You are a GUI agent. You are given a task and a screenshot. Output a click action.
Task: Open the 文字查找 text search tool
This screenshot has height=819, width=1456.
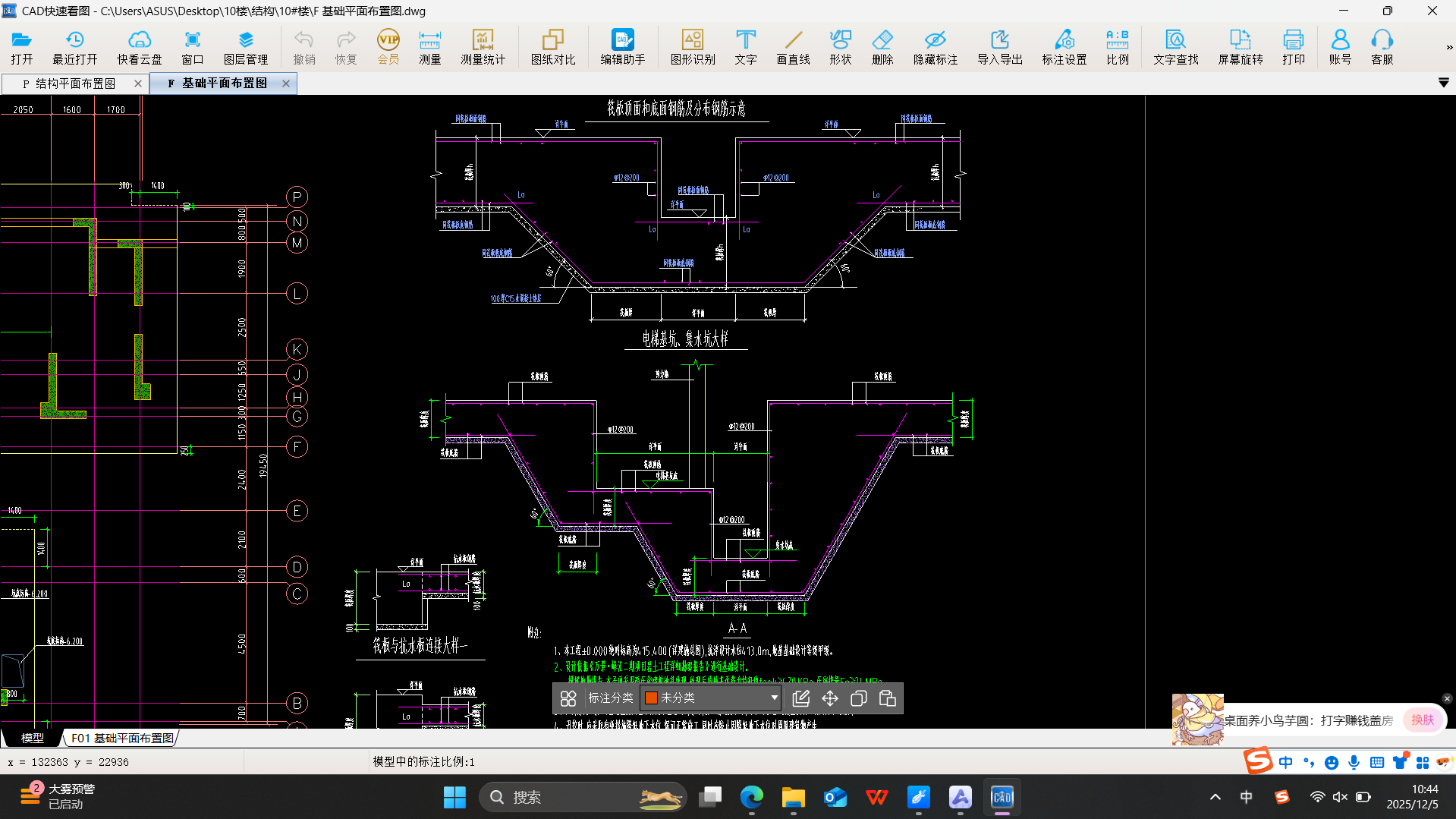point(1175,47)
